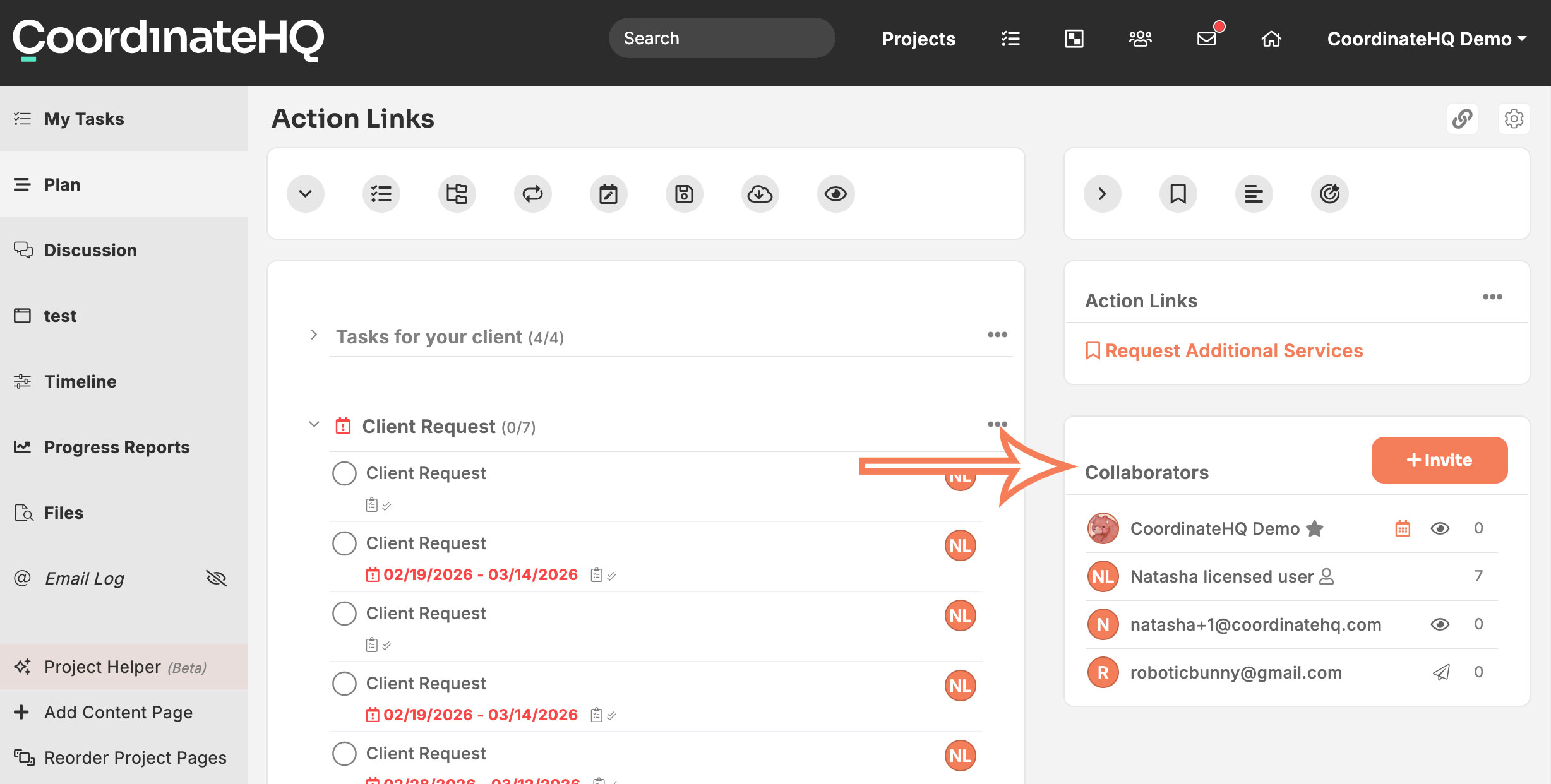The width and height of the screenshot is (1551, 784).
Task: Open Projects in top navigation
Action: [919, 39]
